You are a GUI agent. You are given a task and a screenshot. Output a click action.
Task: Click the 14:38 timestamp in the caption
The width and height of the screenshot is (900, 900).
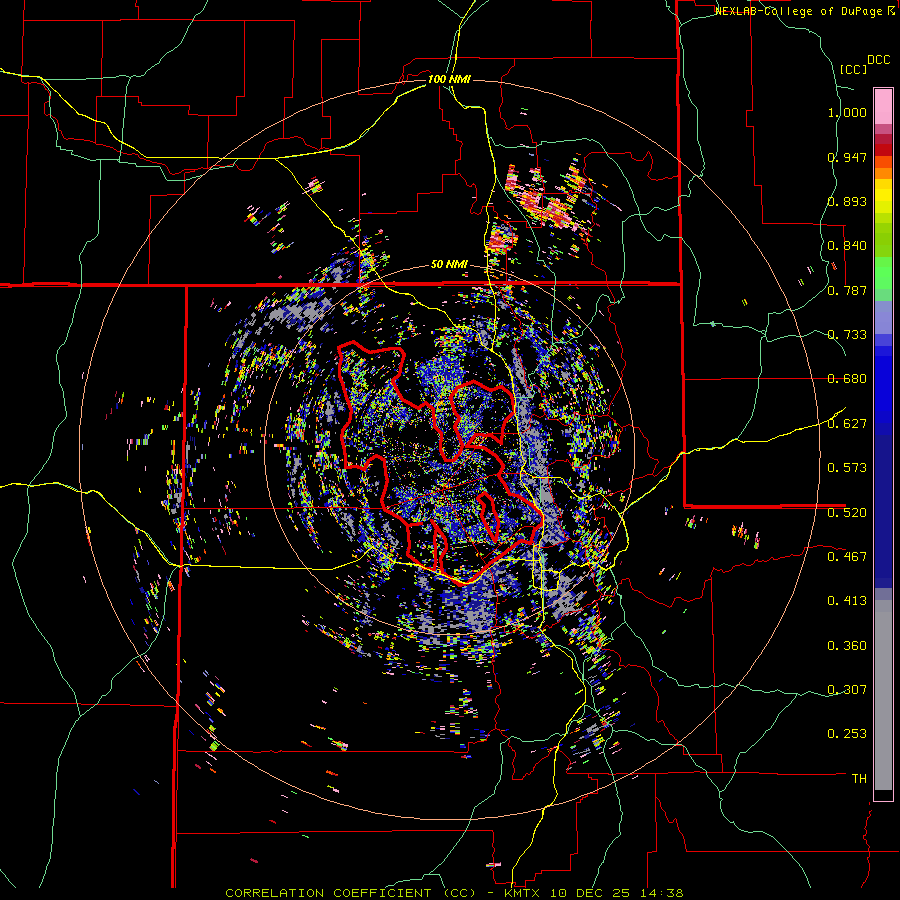point(664,893)
